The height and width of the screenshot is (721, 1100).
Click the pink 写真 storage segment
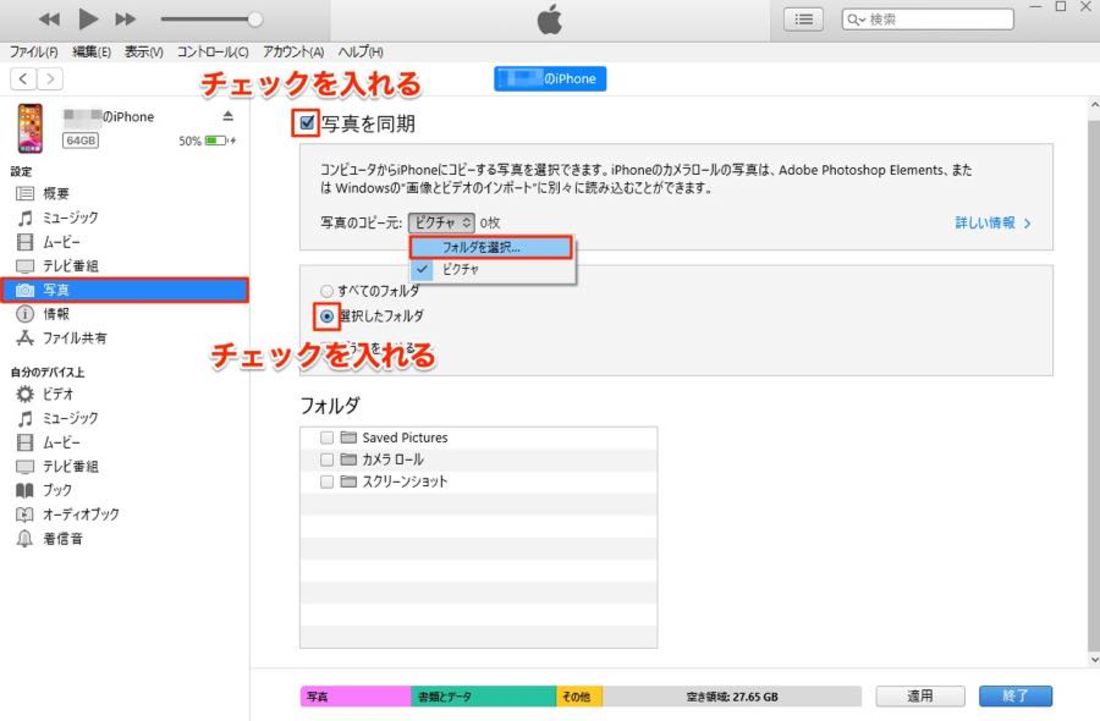[x=356, y=696]
